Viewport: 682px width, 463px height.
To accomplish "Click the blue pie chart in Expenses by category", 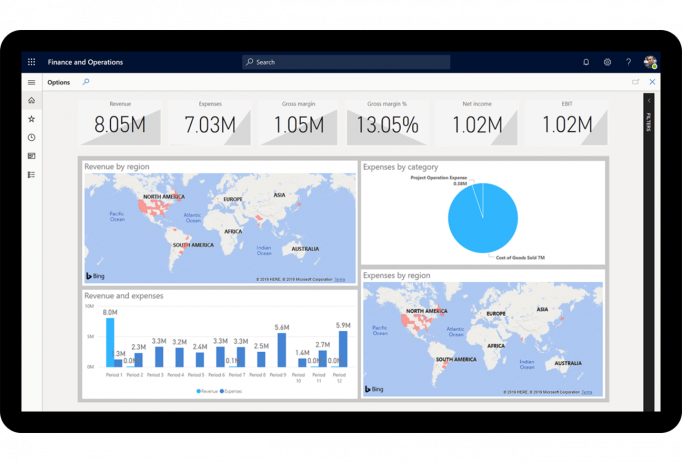I will [x=483, y=218].
